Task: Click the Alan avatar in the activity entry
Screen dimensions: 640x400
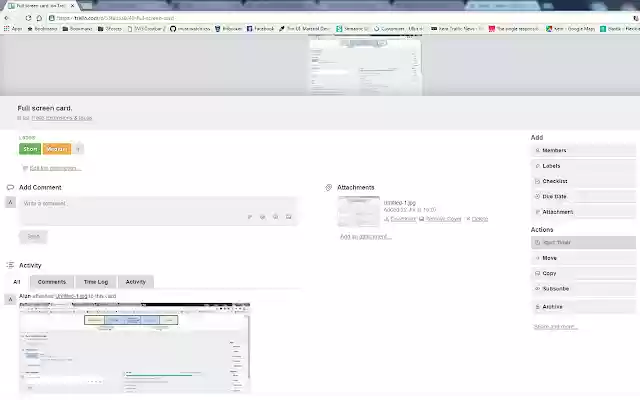Action: click(10, 299)
